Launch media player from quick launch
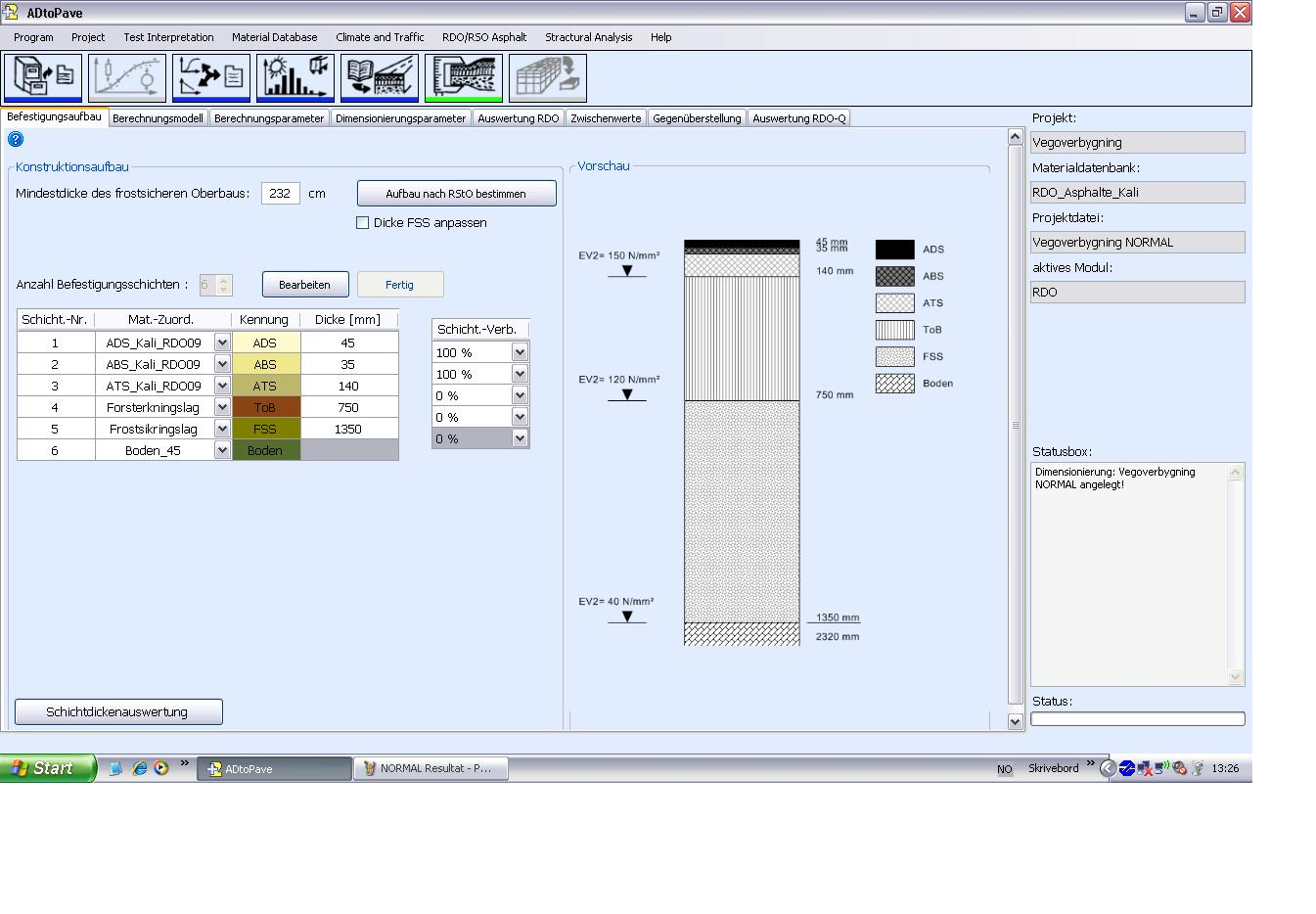Viewport: 1316px width, 914px height. pos(160,768)
